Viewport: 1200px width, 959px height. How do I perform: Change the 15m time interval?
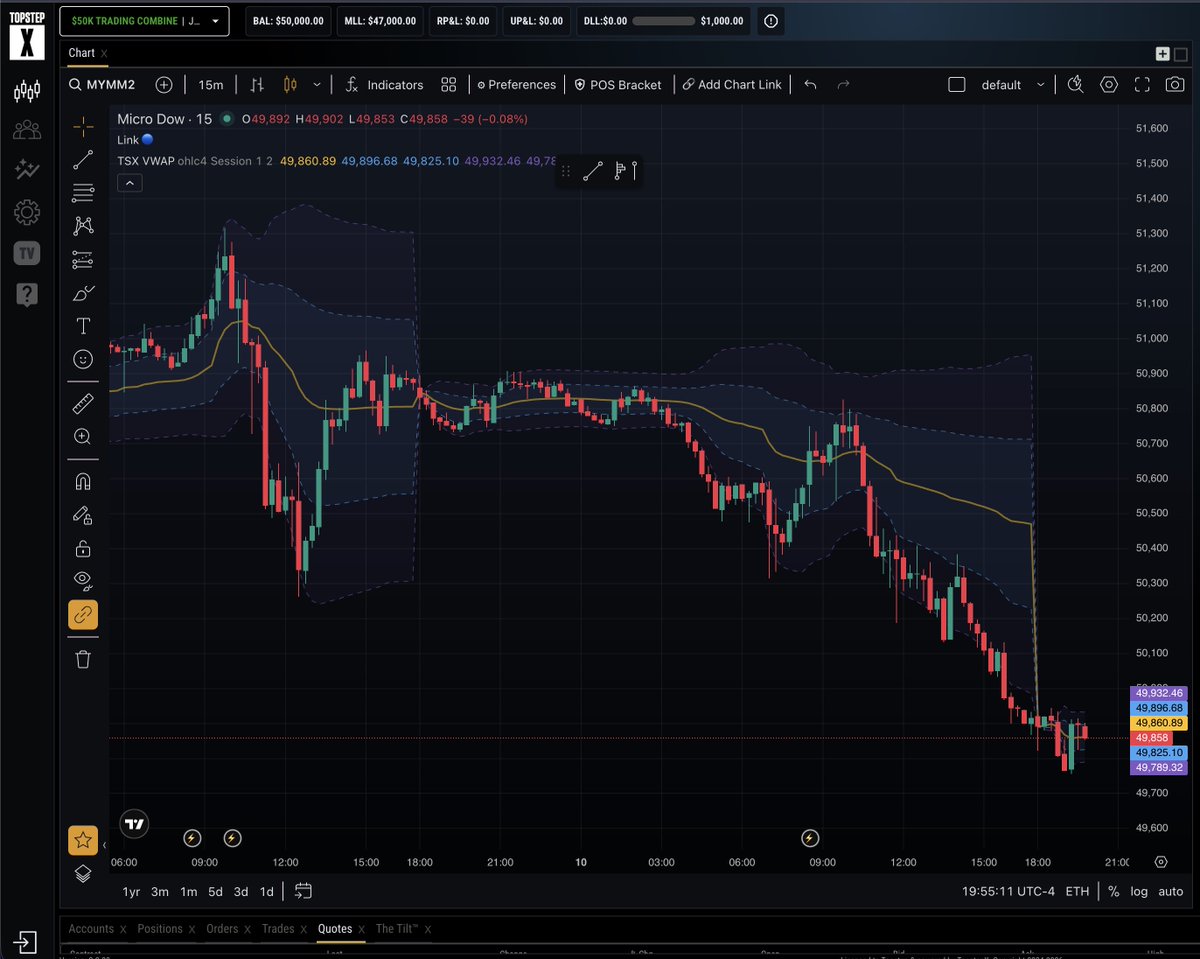[210, 85]
